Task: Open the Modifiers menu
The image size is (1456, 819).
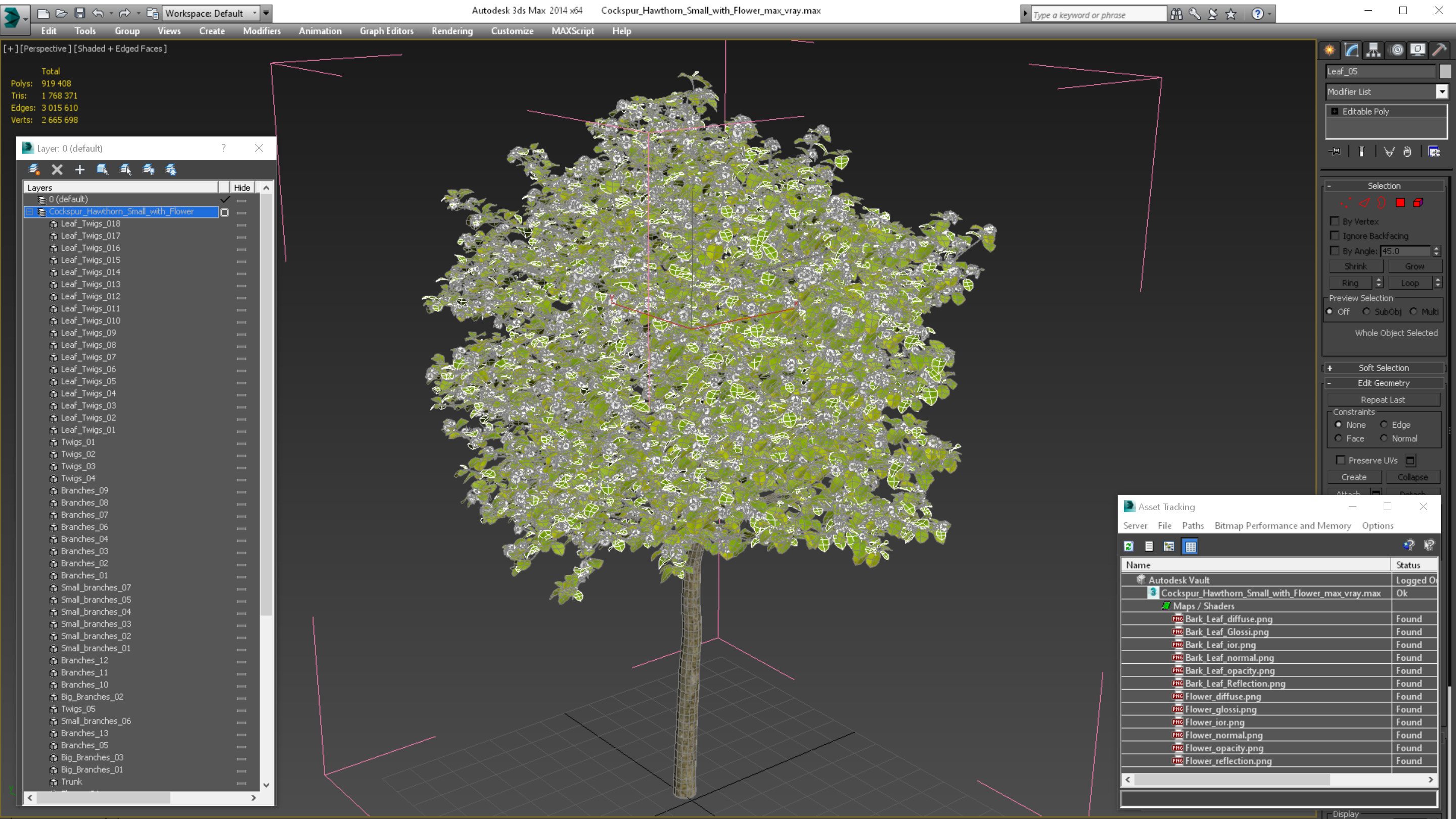Action: click(262, 31)
